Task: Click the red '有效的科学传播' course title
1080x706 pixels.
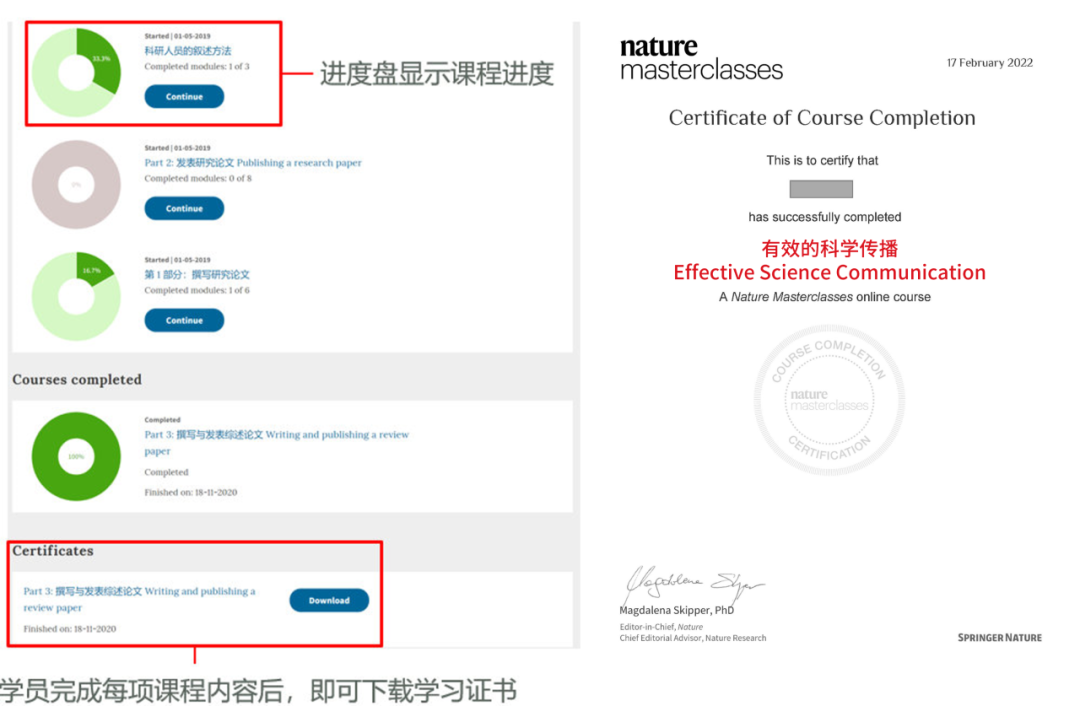Action: (x=830, y=248)
